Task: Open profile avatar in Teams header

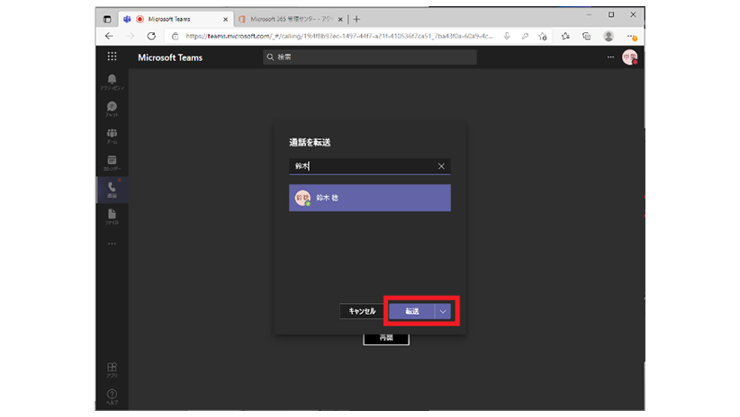Action: pos(630,57)
